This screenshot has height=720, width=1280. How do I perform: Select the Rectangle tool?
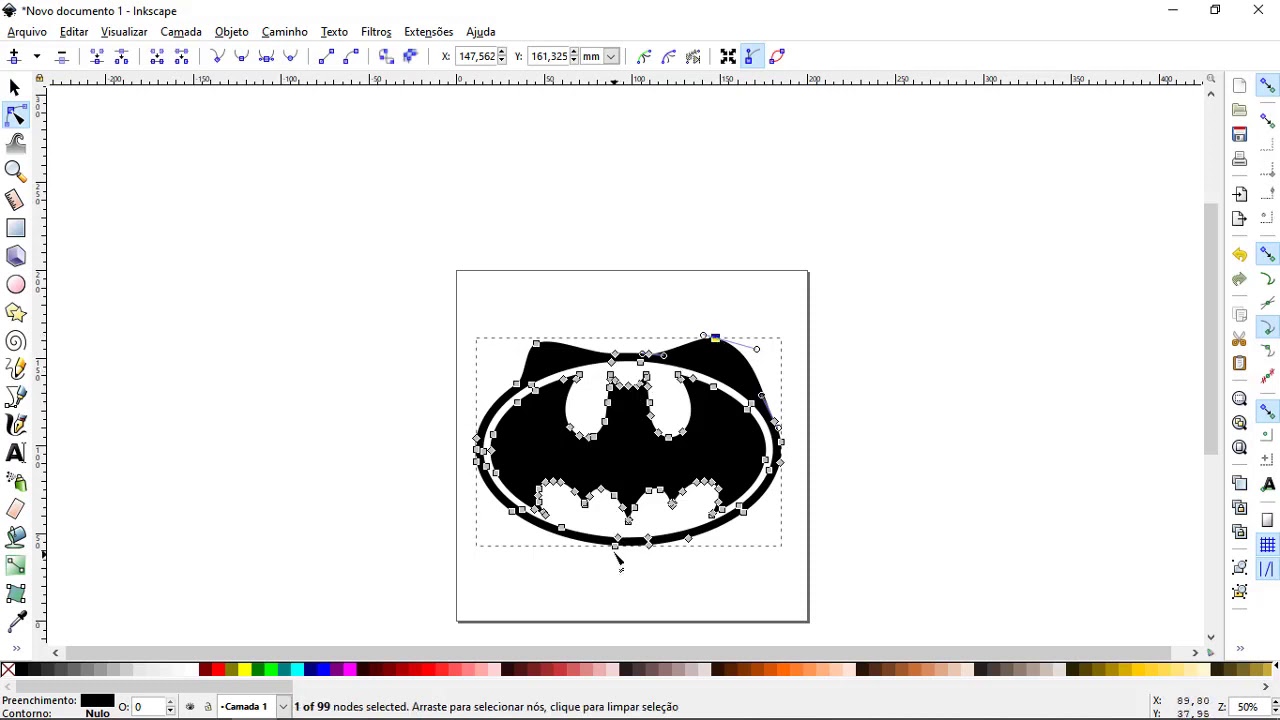[x=15, y=228]
